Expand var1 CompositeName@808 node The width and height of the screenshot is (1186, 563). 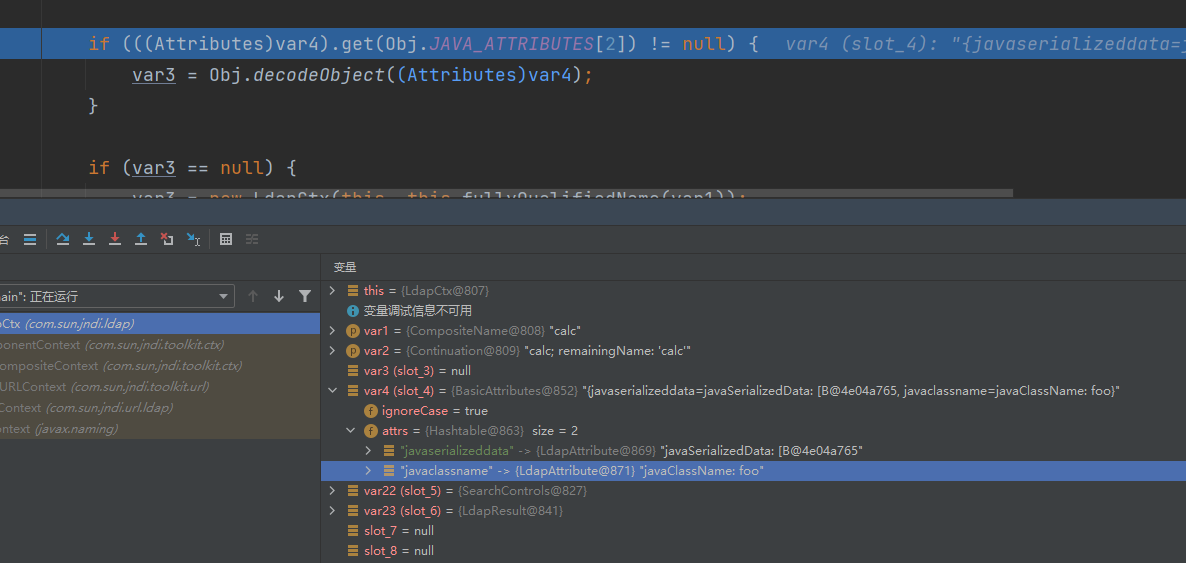[331, 331]
